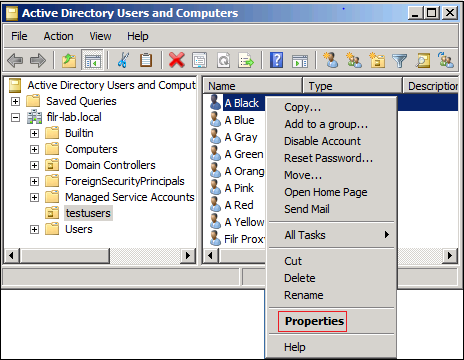Click the Cut scissors toolbar icon
This screenshot has height=360, width=464.
(x=123, y=60)
